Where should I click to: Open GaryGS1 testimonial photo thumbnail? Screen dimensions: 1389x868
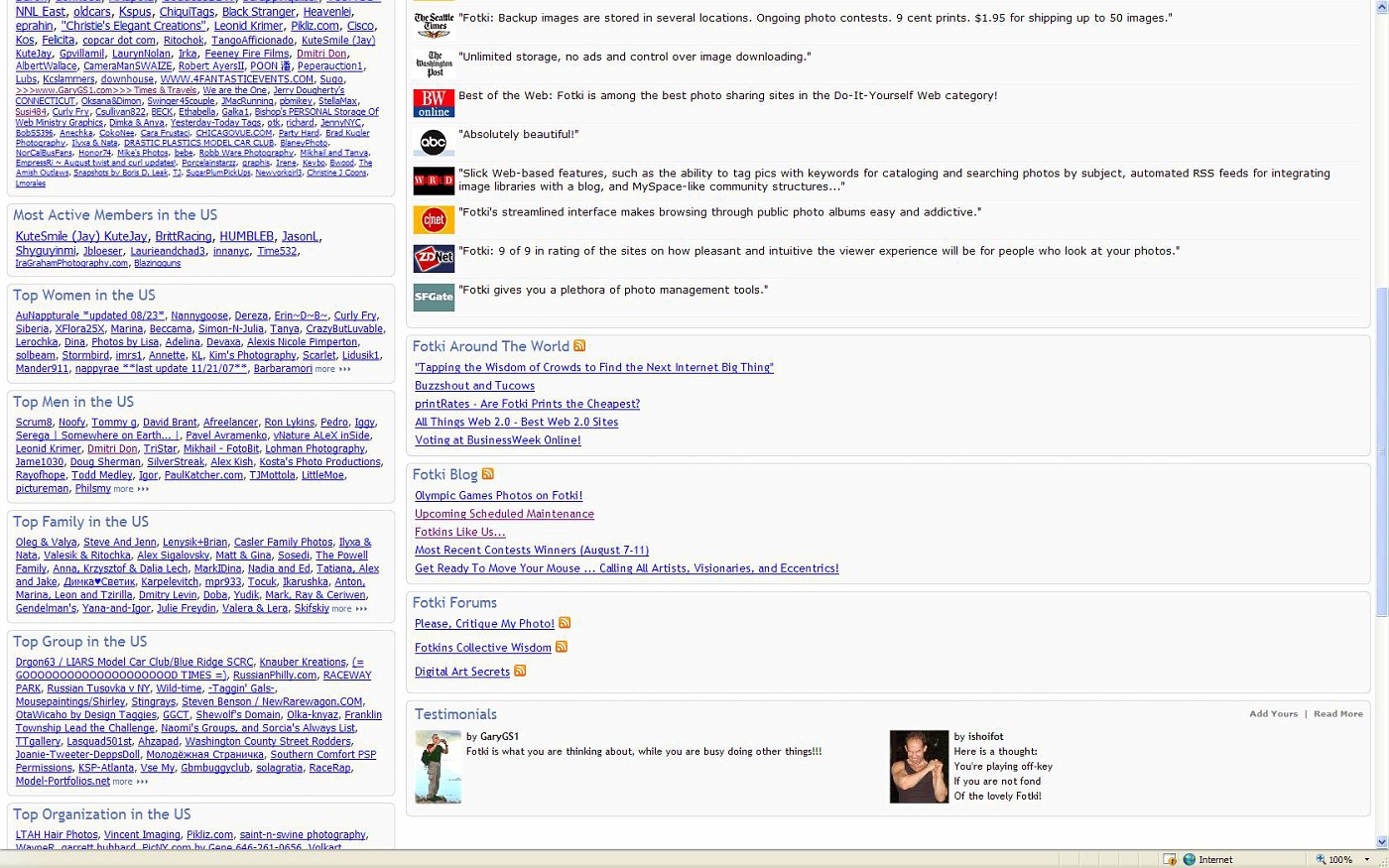(438, 767)
